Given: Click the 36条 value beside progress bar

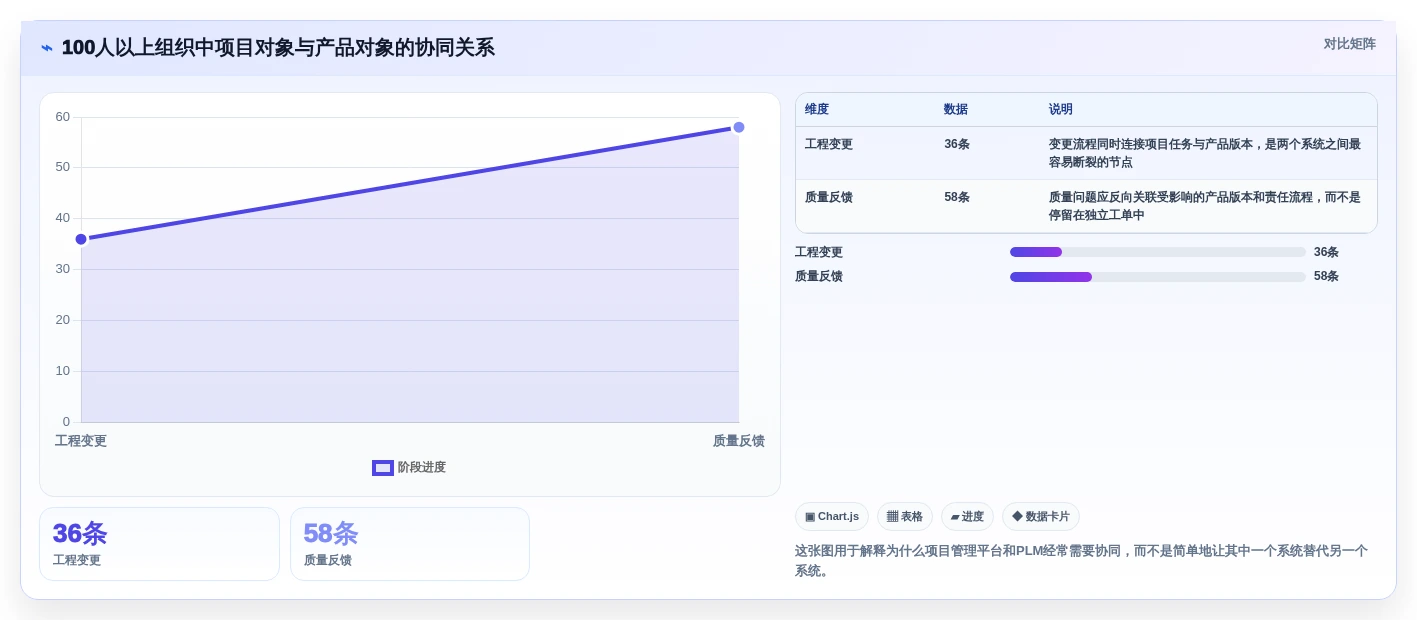Looking at the screenshot, I should coord(1326,252).
